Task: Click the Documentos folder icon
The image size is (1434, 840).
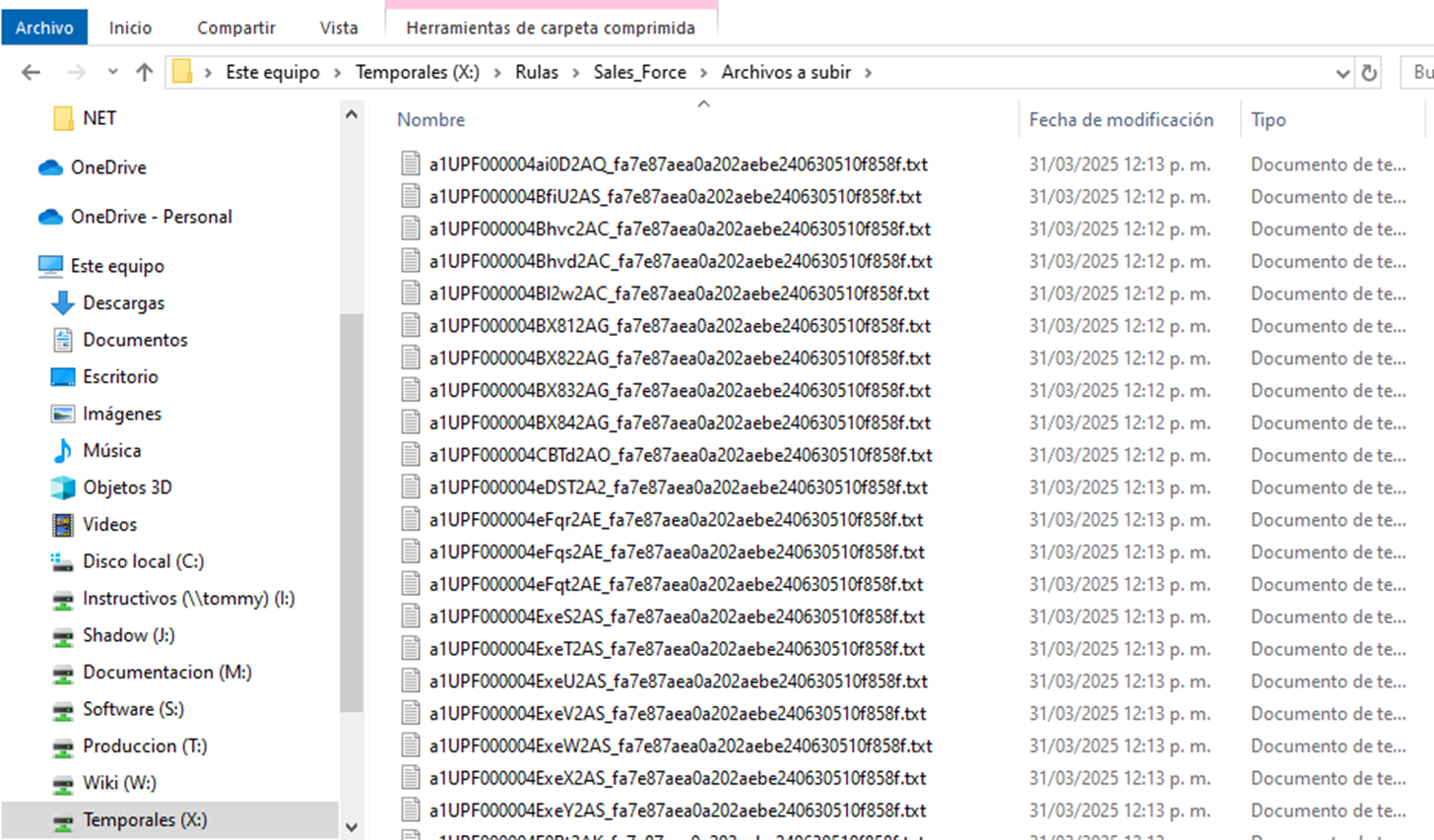Action: [x=63, y=340]
